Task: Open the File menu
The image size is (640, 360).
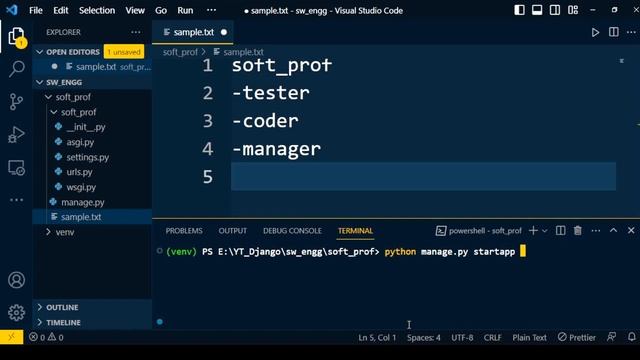Action: tap(36, 11)
